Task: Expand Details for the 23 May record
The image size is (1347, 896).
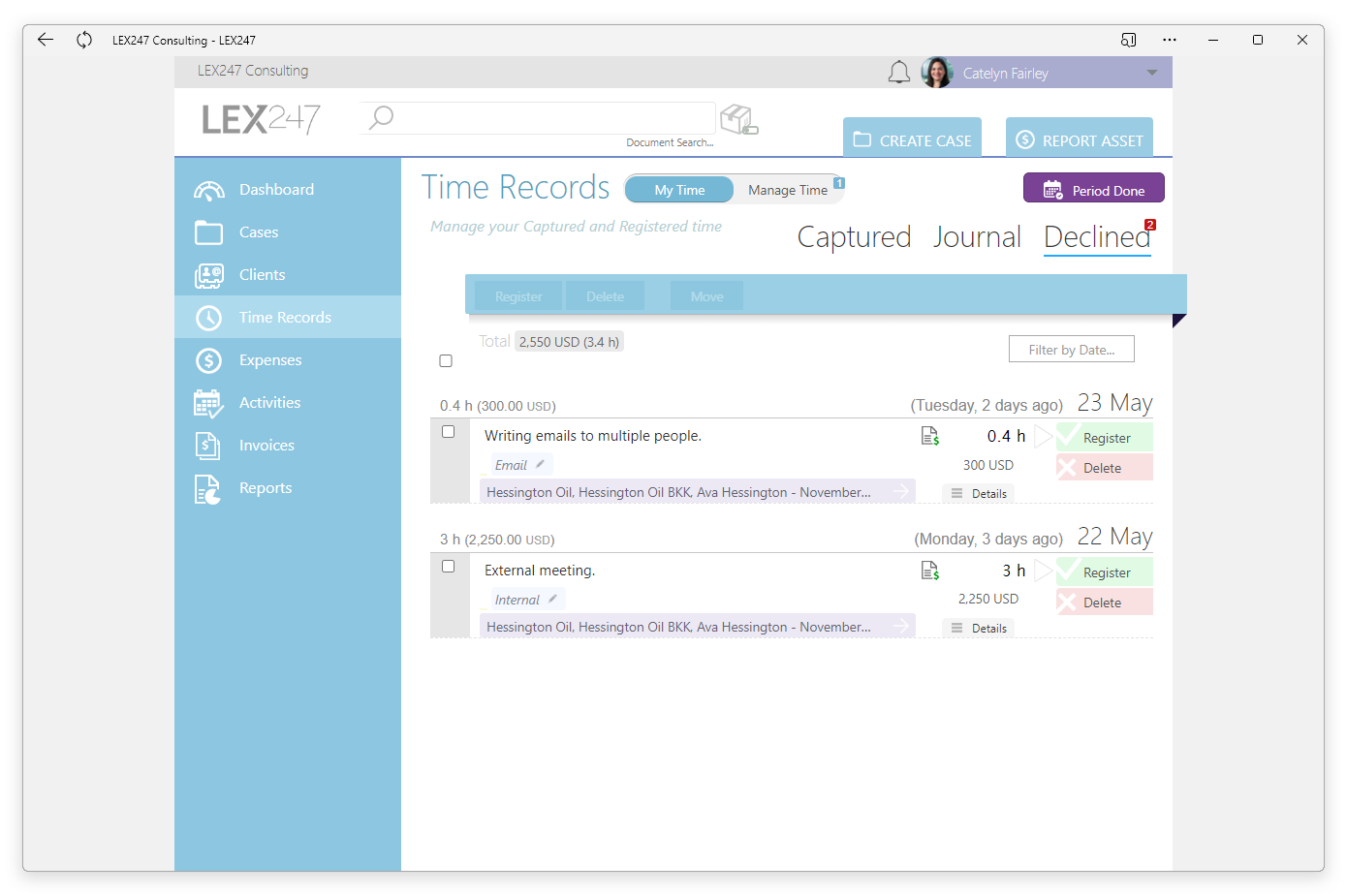Action: click(979, 493)
